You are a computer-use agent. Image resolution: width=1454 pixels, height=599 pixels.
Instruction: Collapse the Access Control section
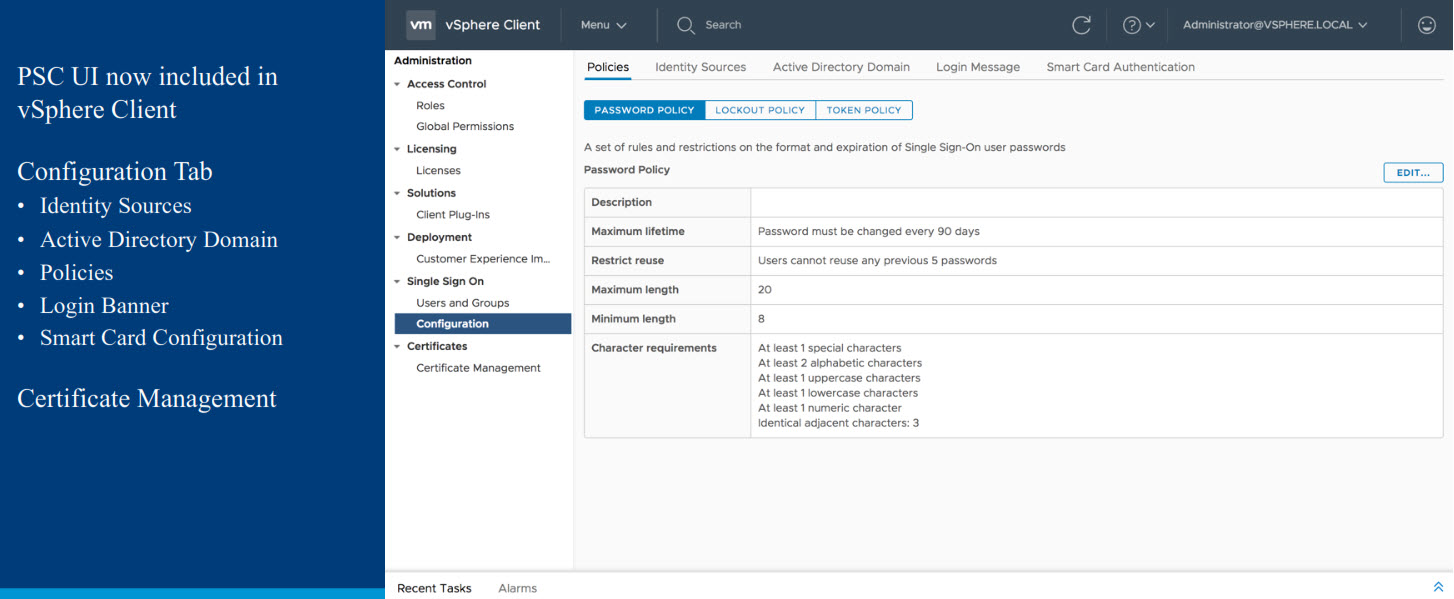click(397, 84)
